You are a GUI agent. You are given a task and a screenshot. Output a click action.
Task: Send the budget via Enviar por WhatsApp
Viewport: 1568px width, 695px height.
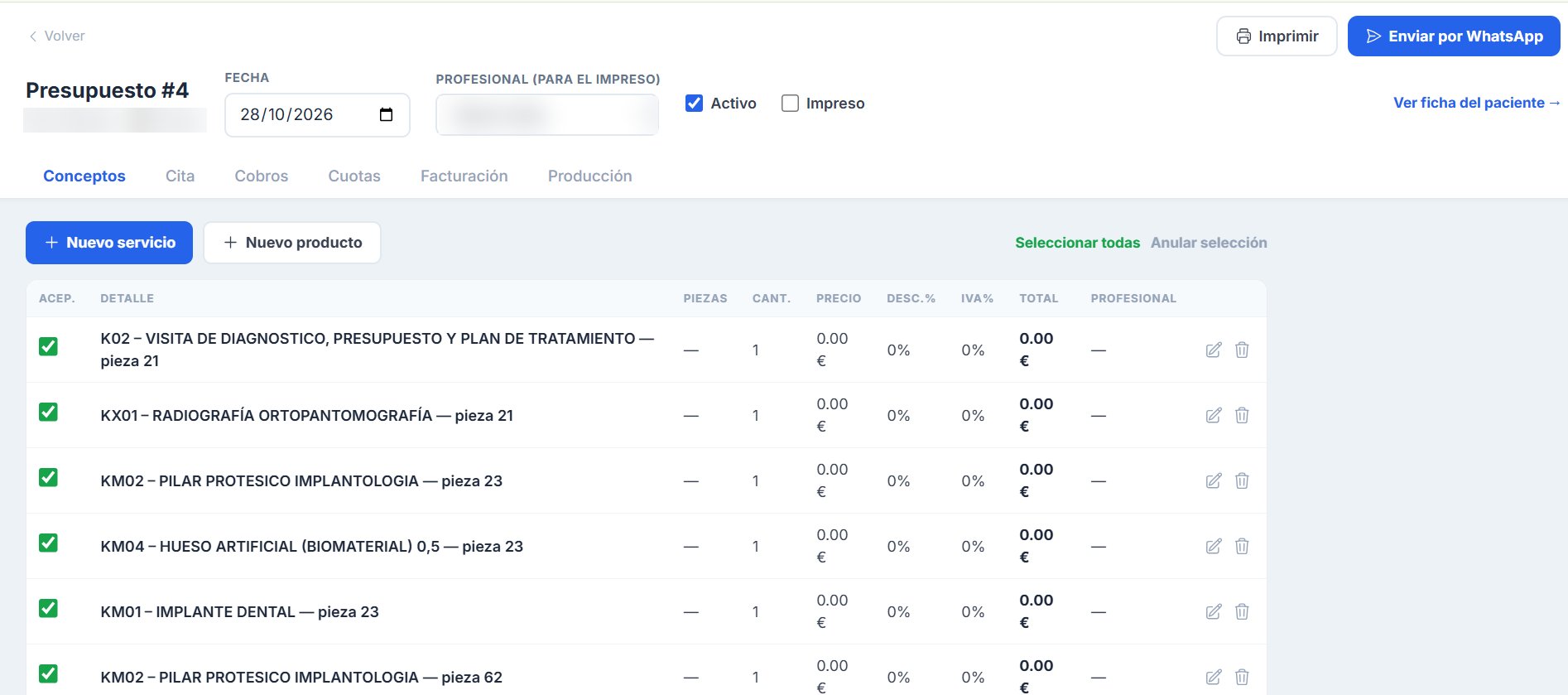[1454, 36]
